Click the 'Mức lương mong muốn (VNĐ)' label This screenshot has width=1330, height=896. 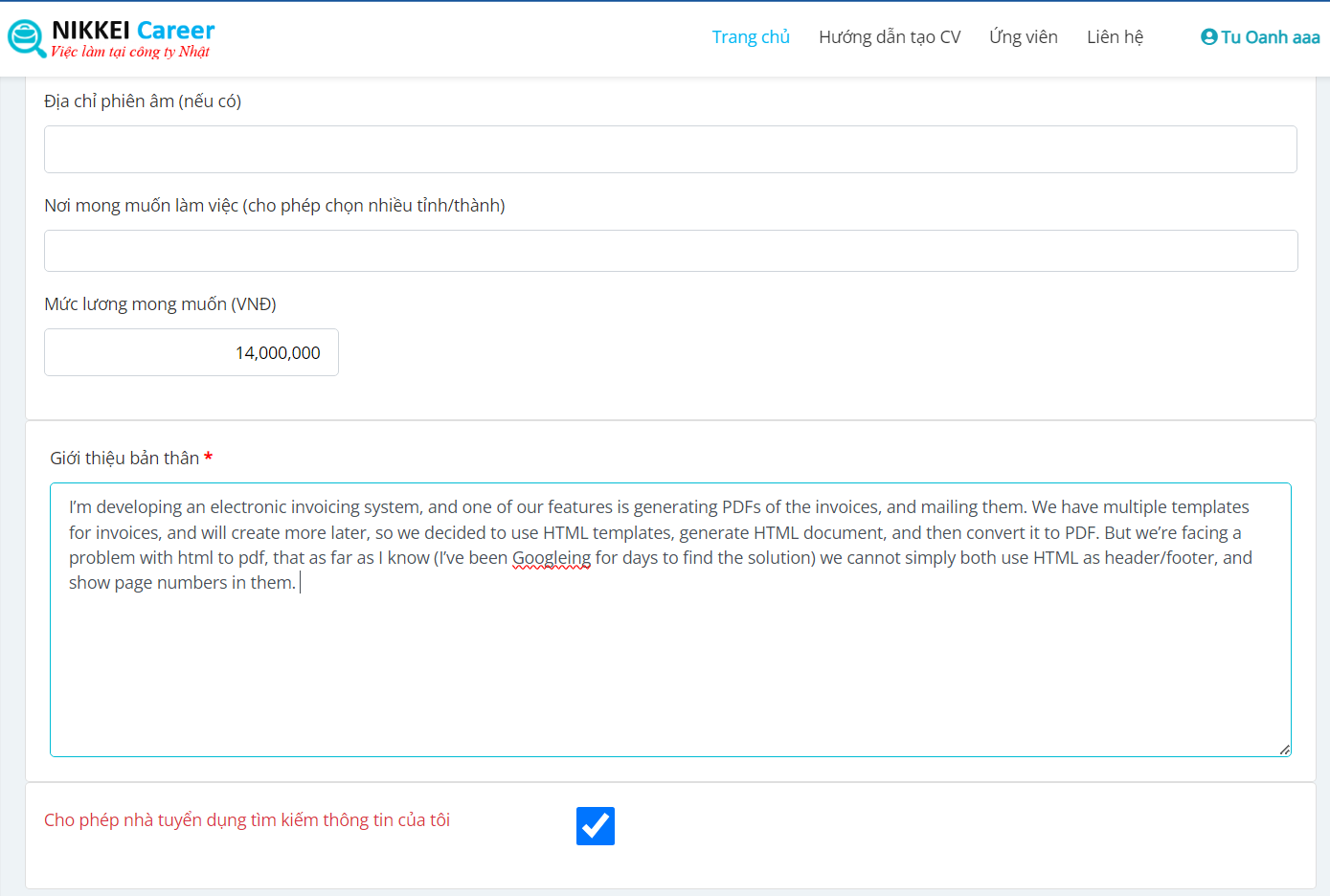click(160, 304)
